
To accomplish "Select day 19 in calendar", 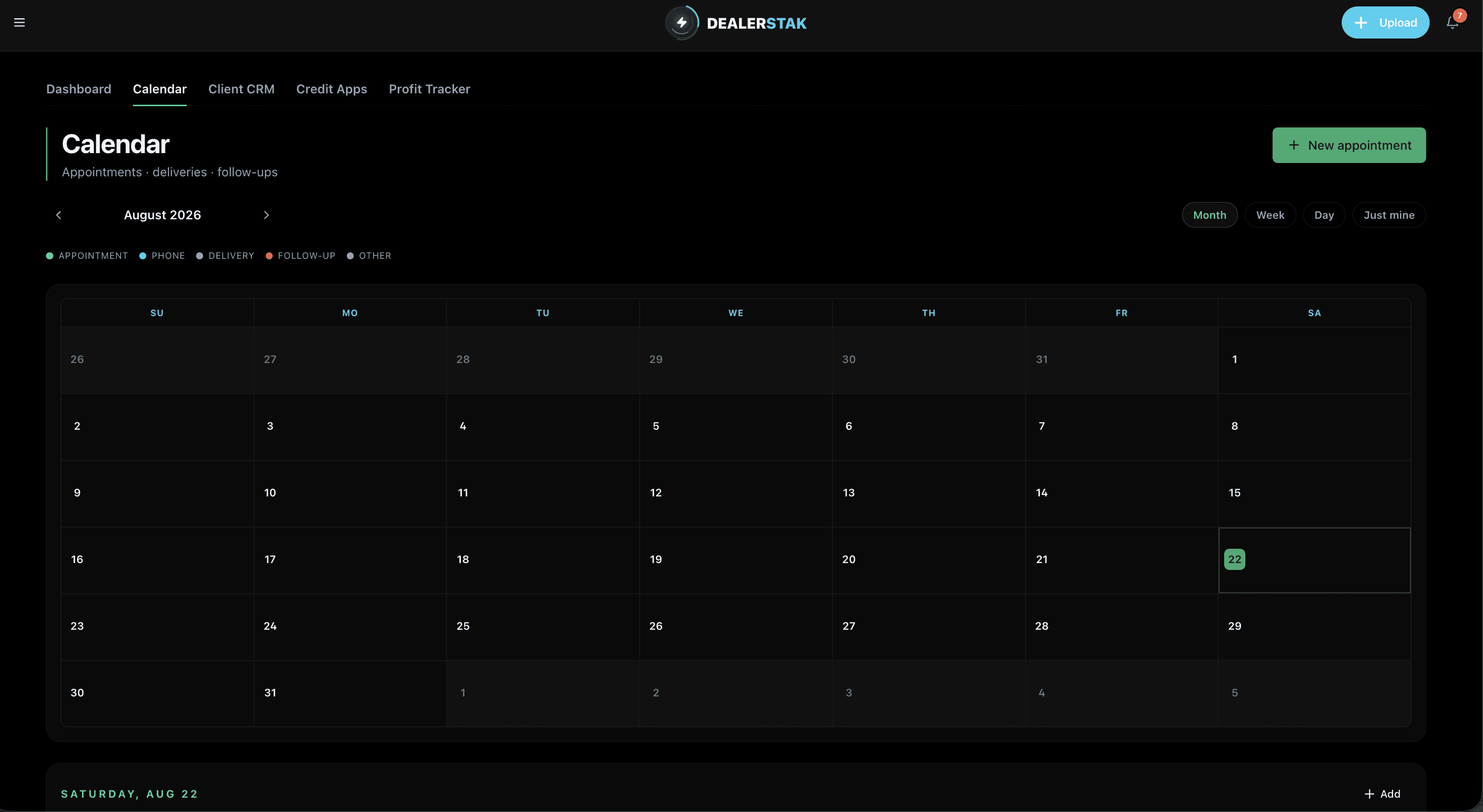I will pyautogui.click(x=736, y=560).
